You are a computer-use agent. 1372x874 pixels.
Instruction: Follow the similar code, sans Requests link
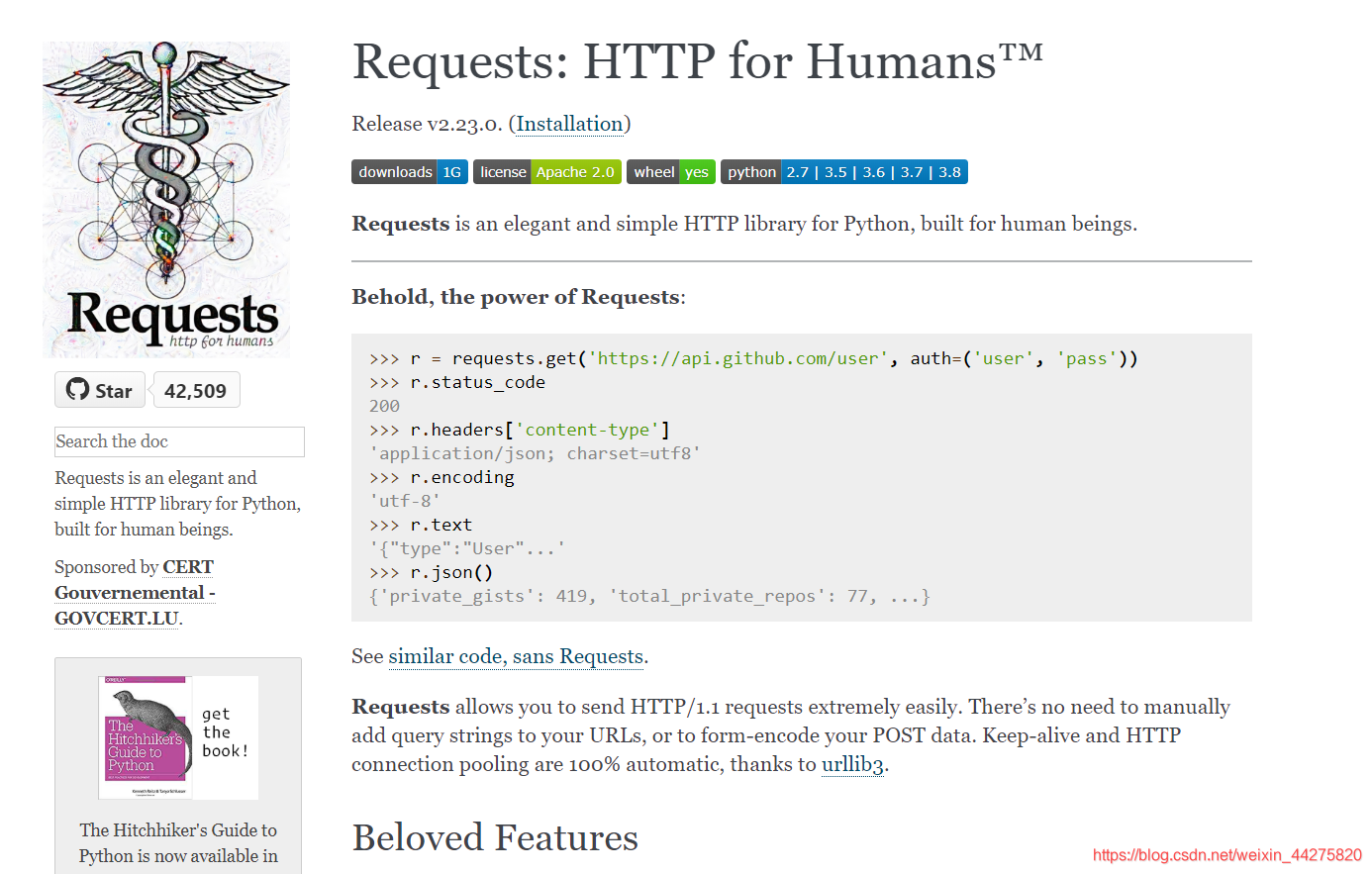(518, 656)
